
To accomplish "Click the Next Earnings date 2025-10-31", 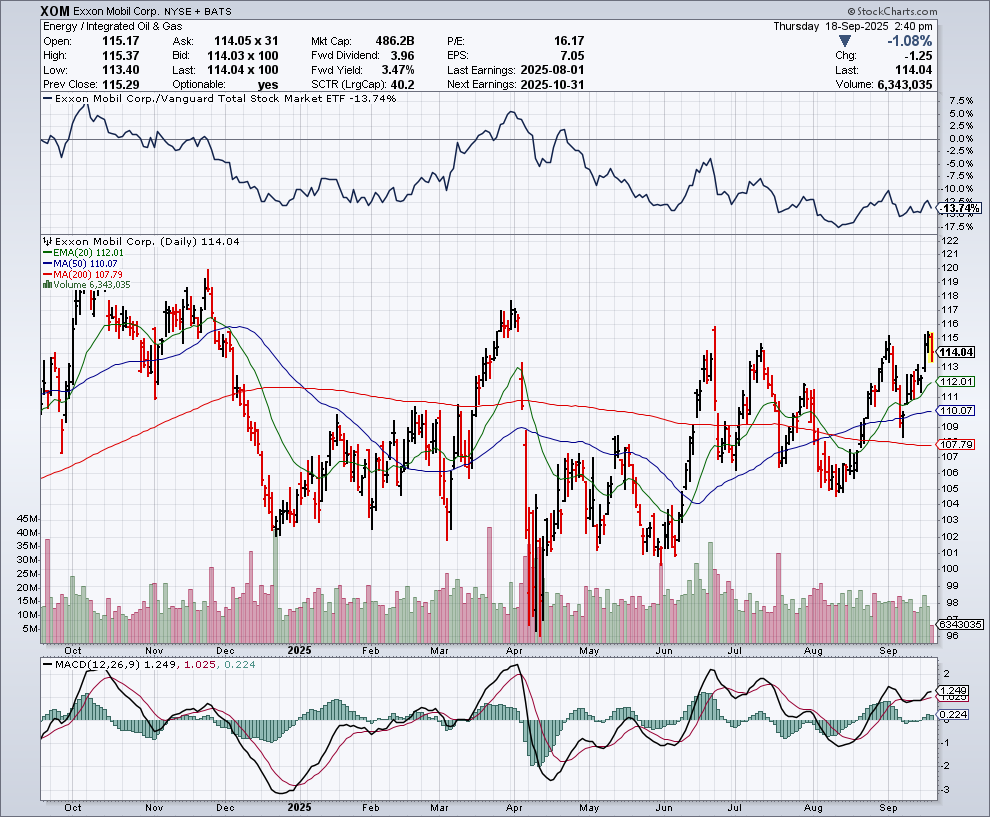I will pyautogui.click(x=552, y=85).
